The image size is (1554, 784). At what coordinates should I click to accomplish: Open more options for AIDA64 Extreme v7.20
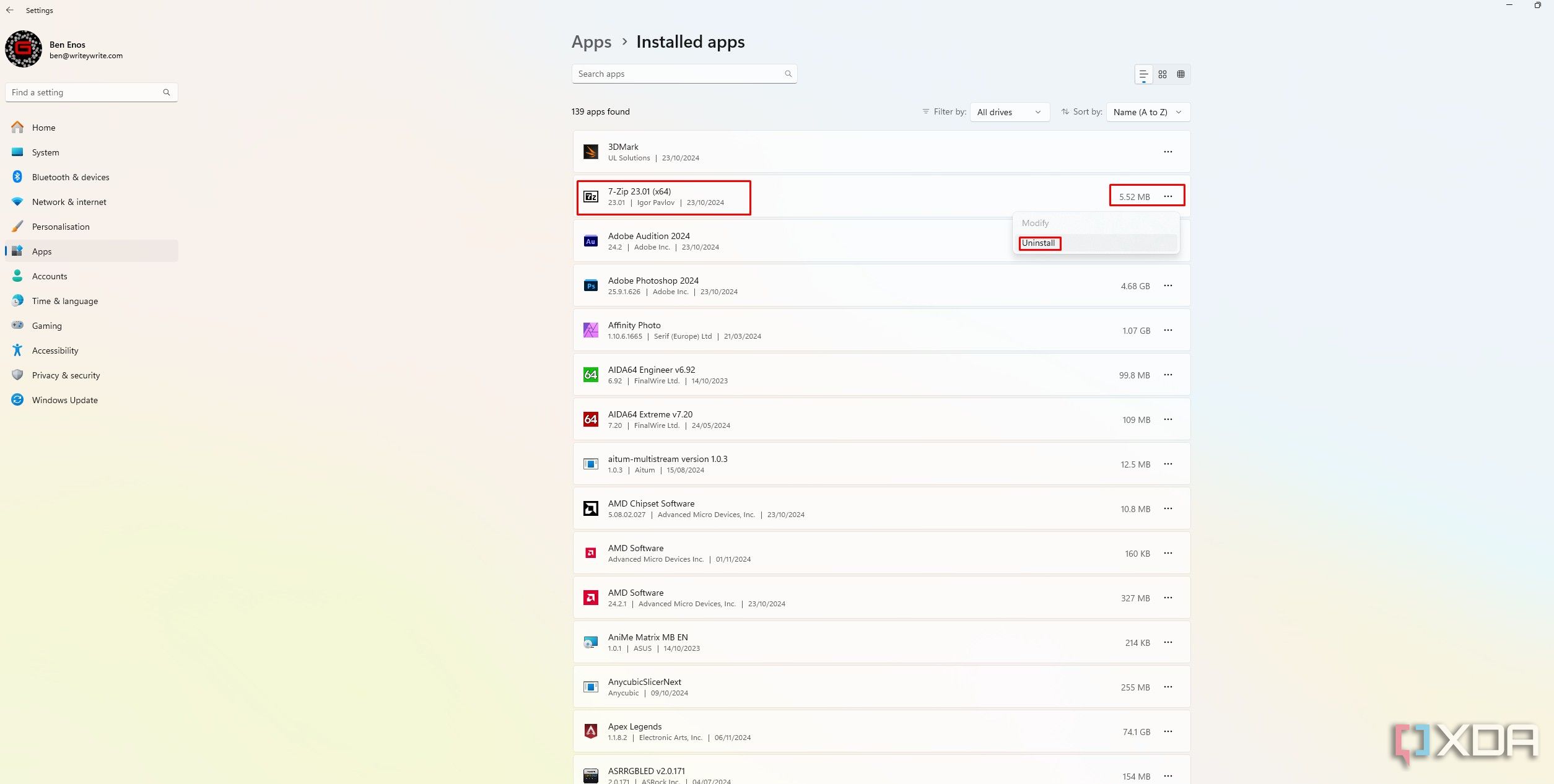click(x=1168, y=419)
